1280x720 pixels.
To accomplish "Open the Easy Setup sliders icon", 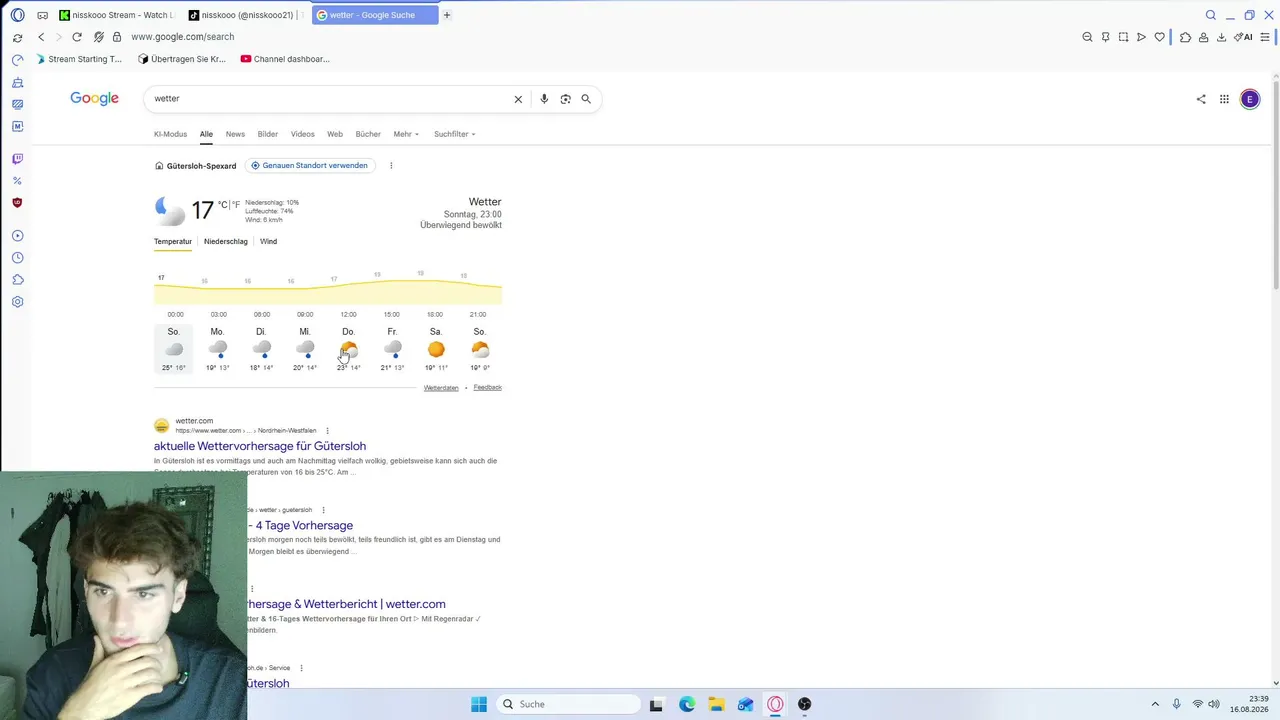I will [1265, 37].
